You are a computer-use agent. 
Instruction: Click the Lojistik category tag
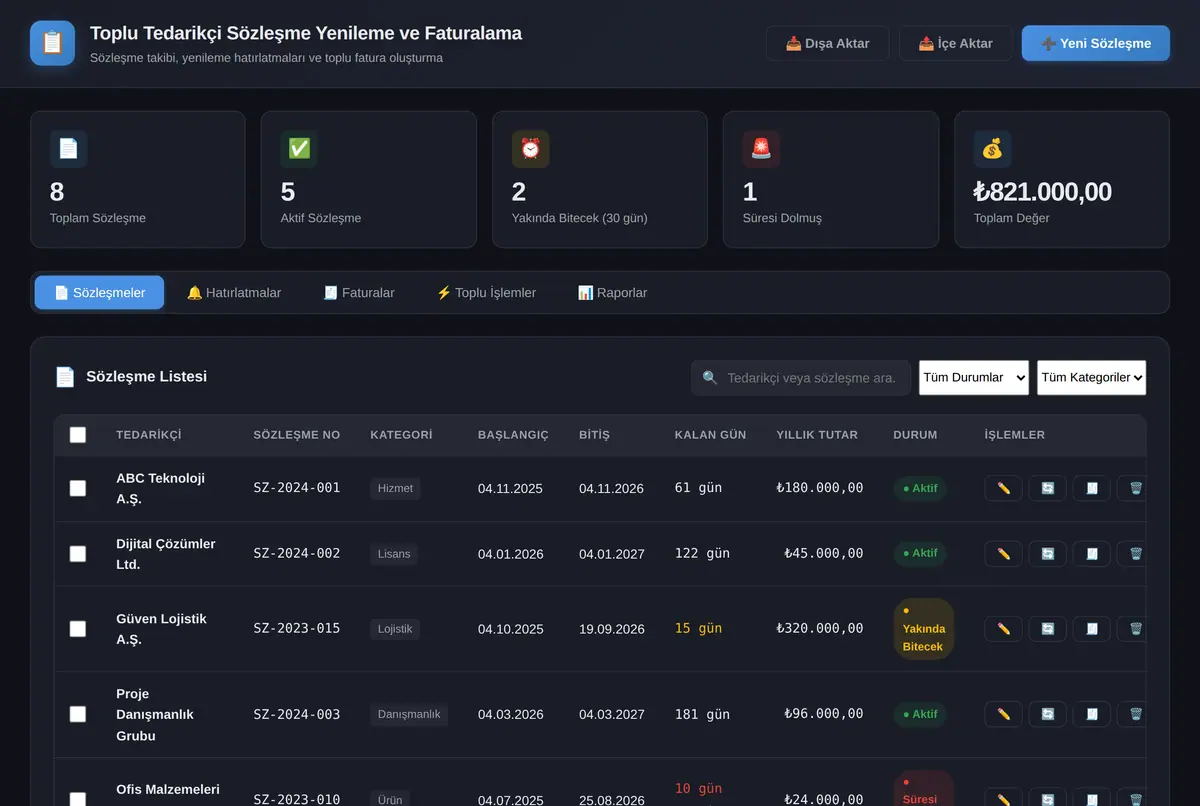click(395, 629)
